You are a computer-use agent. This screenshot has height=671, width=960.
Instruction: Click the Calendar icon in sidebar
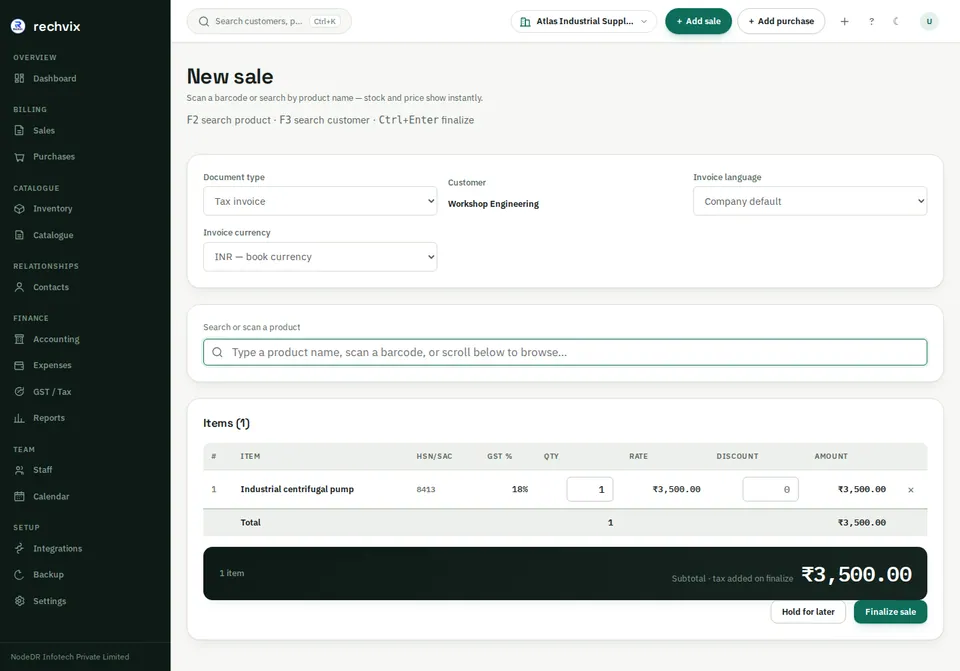coord(20,497)
